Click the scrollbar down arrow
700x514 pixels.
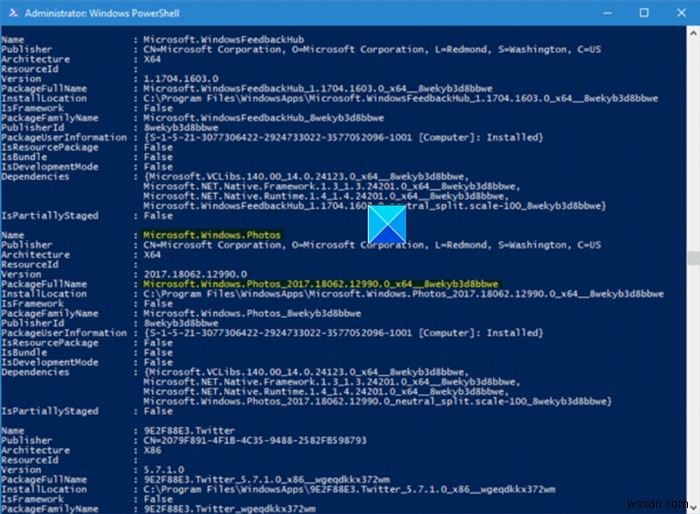pos(693,507)
